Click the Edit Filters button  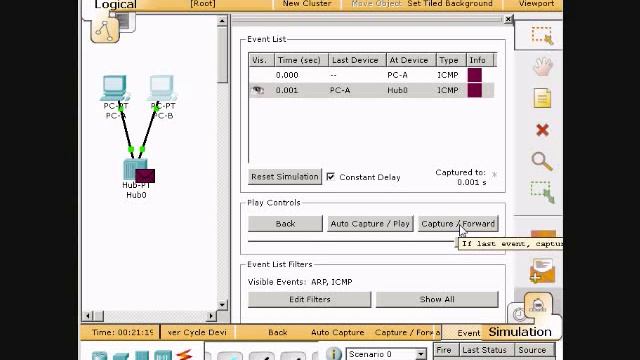pos(309,299)
